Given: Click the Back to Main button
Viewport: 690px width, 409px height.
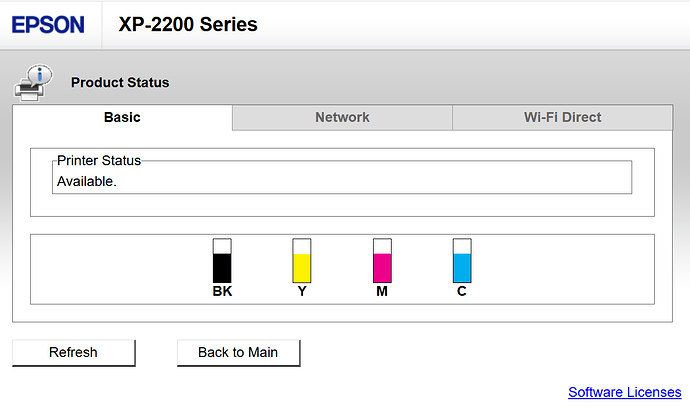Looking at the screenshot, I should click(238, 352).
